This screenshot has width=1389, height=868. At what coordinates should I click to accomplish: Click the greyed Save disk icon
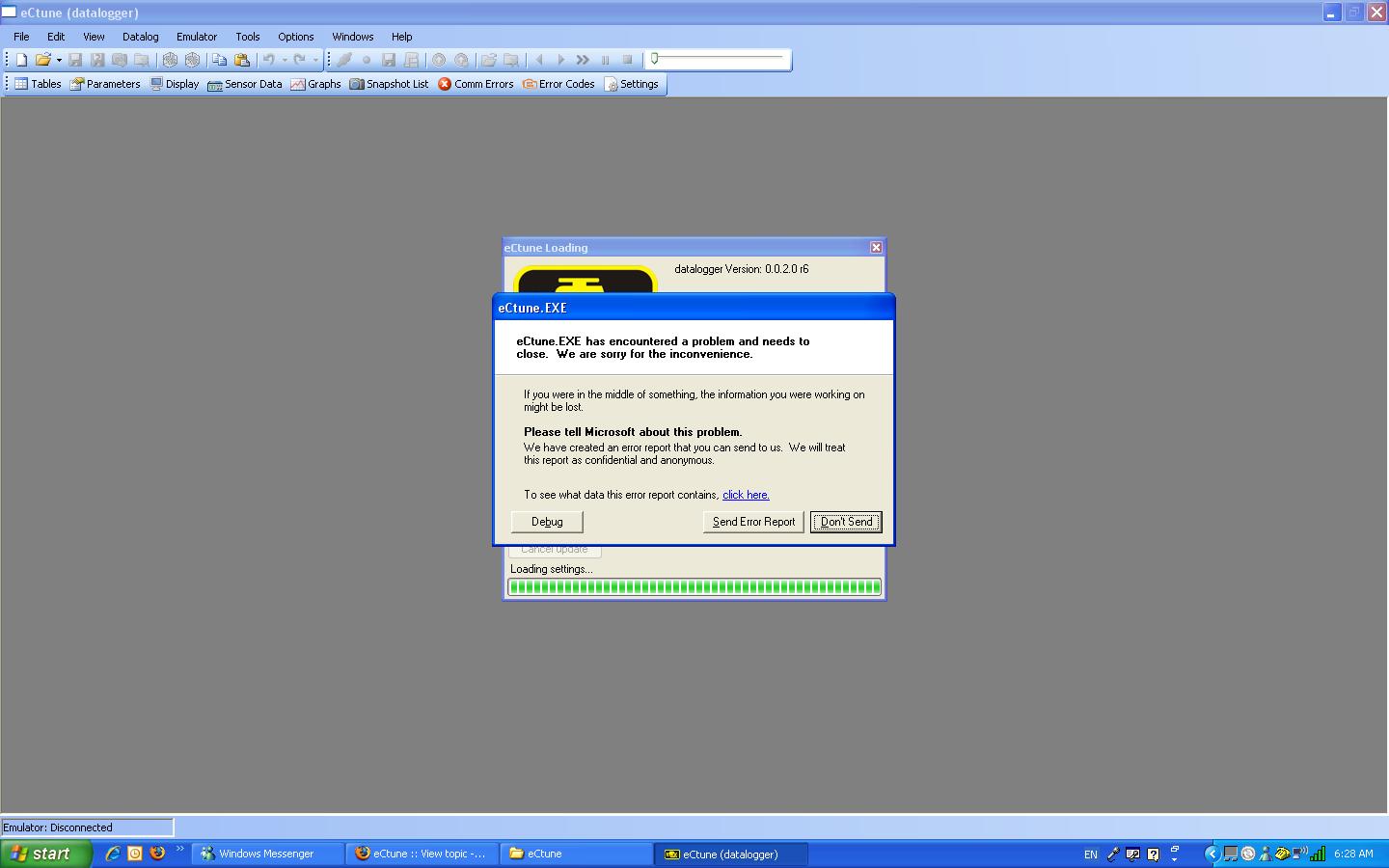[x=75, y=60]
